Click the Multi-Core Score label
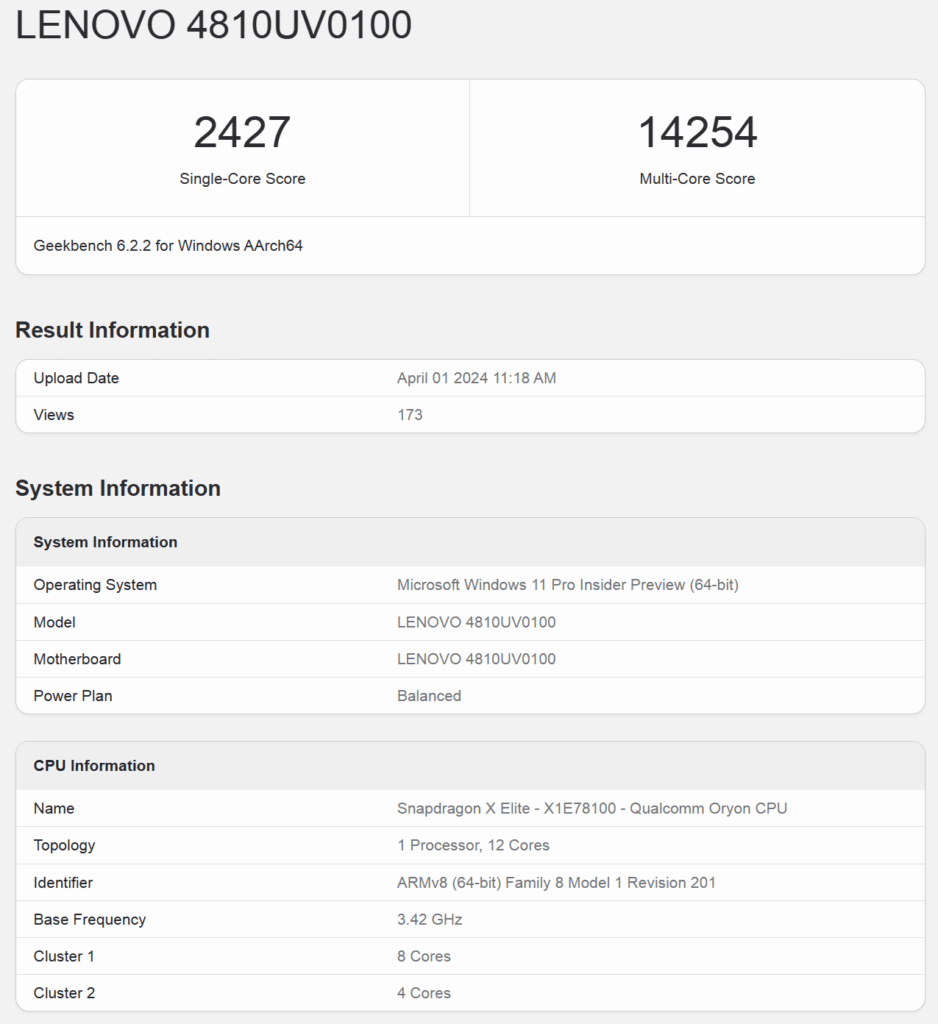Image resolution: width=938 pixels, height=1024 pixels. [x=698, y=179]
